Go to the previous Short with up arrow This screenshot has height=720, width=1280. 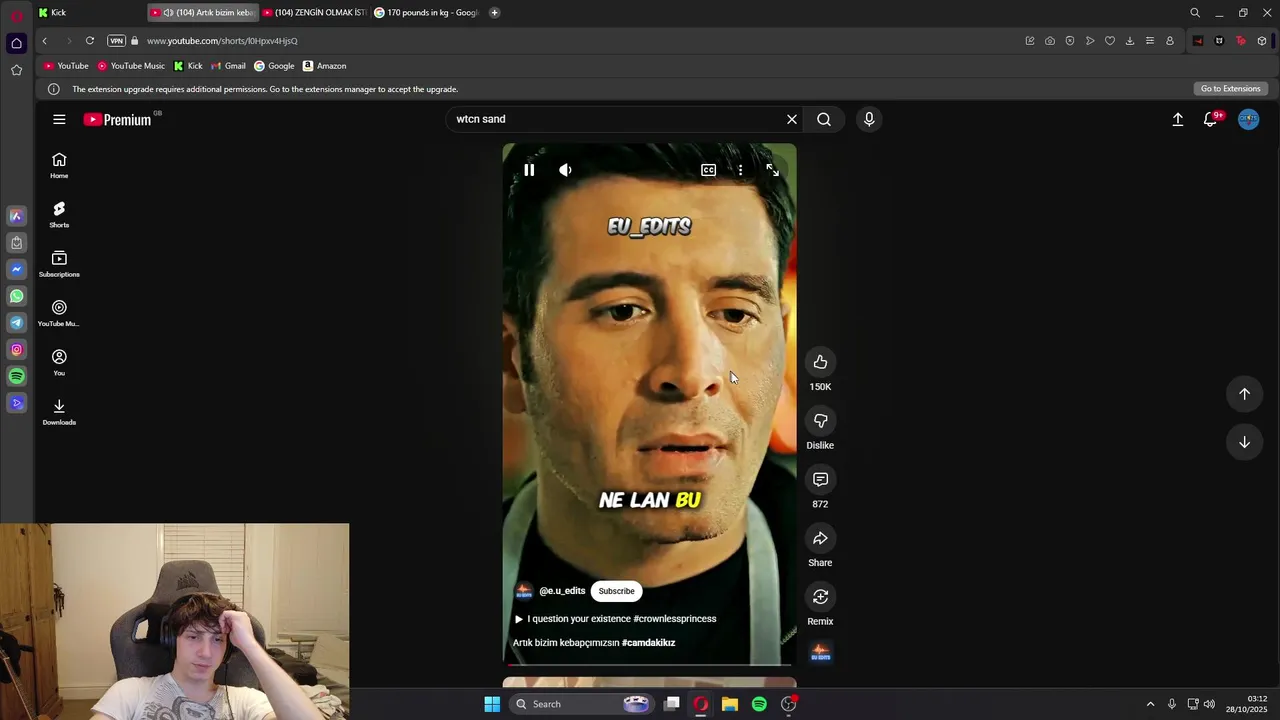[1244, 394]
